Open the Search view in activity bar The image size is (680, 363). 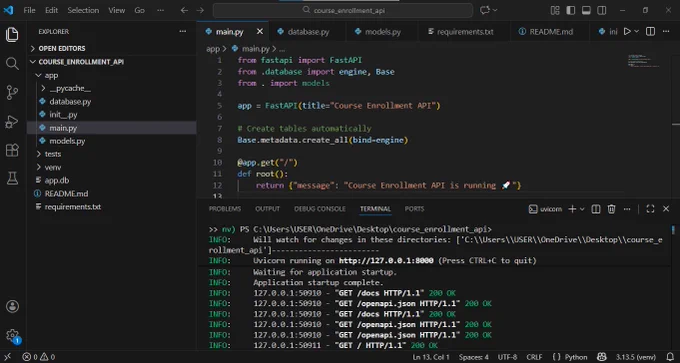(12, 64)
